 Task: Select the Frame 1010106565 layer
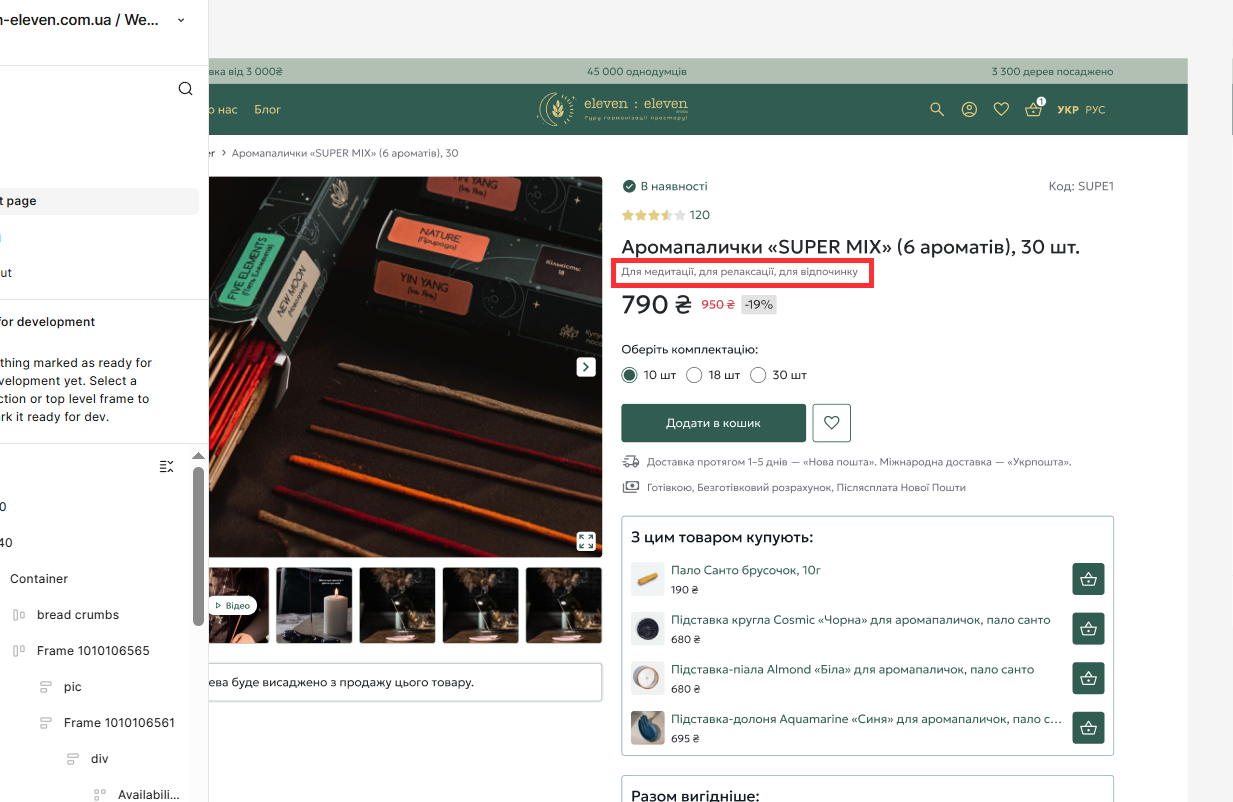(x=93, y=651)
